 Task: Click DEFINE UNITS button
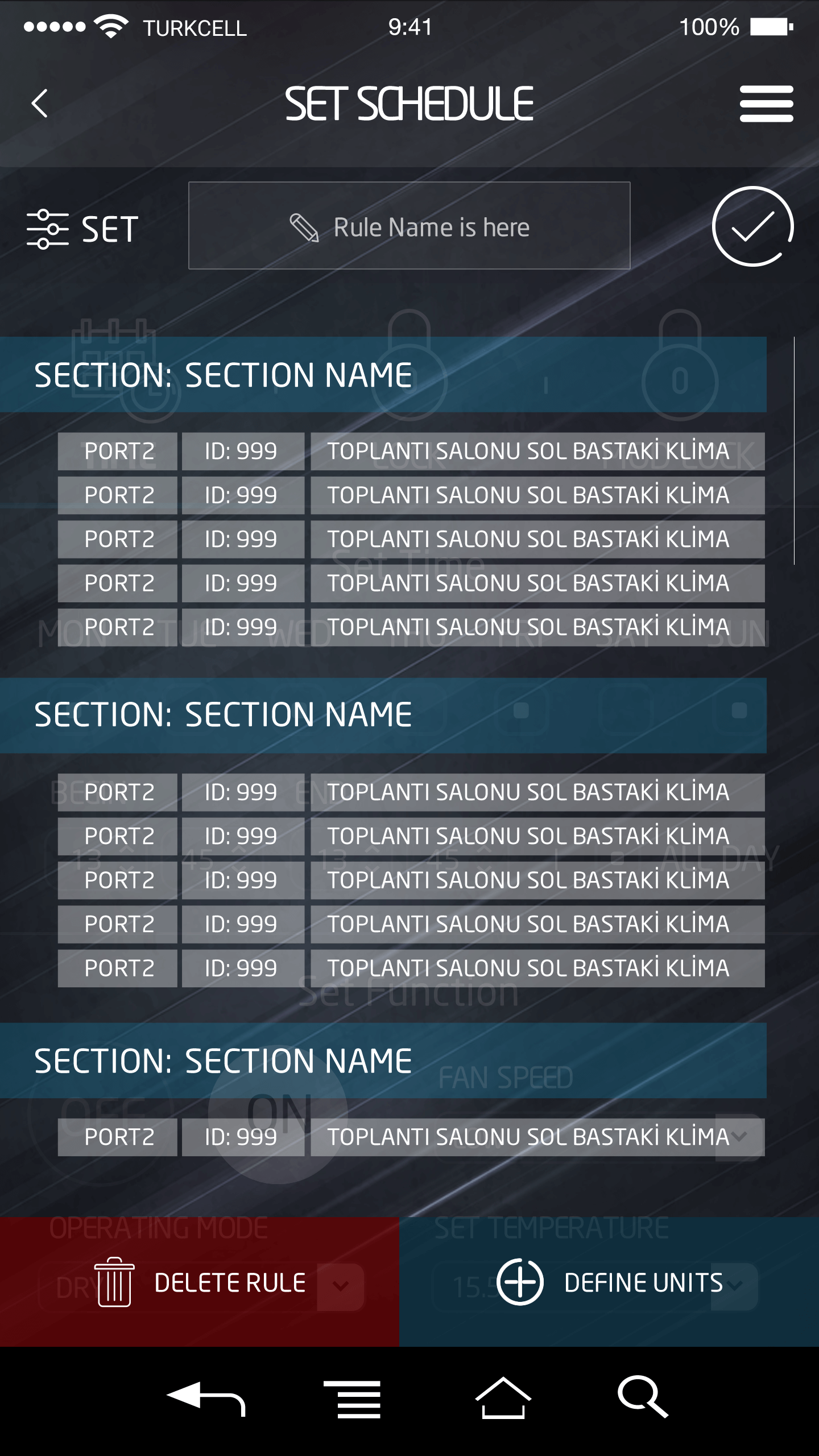pyautogui.click(x=609, y=1282)
